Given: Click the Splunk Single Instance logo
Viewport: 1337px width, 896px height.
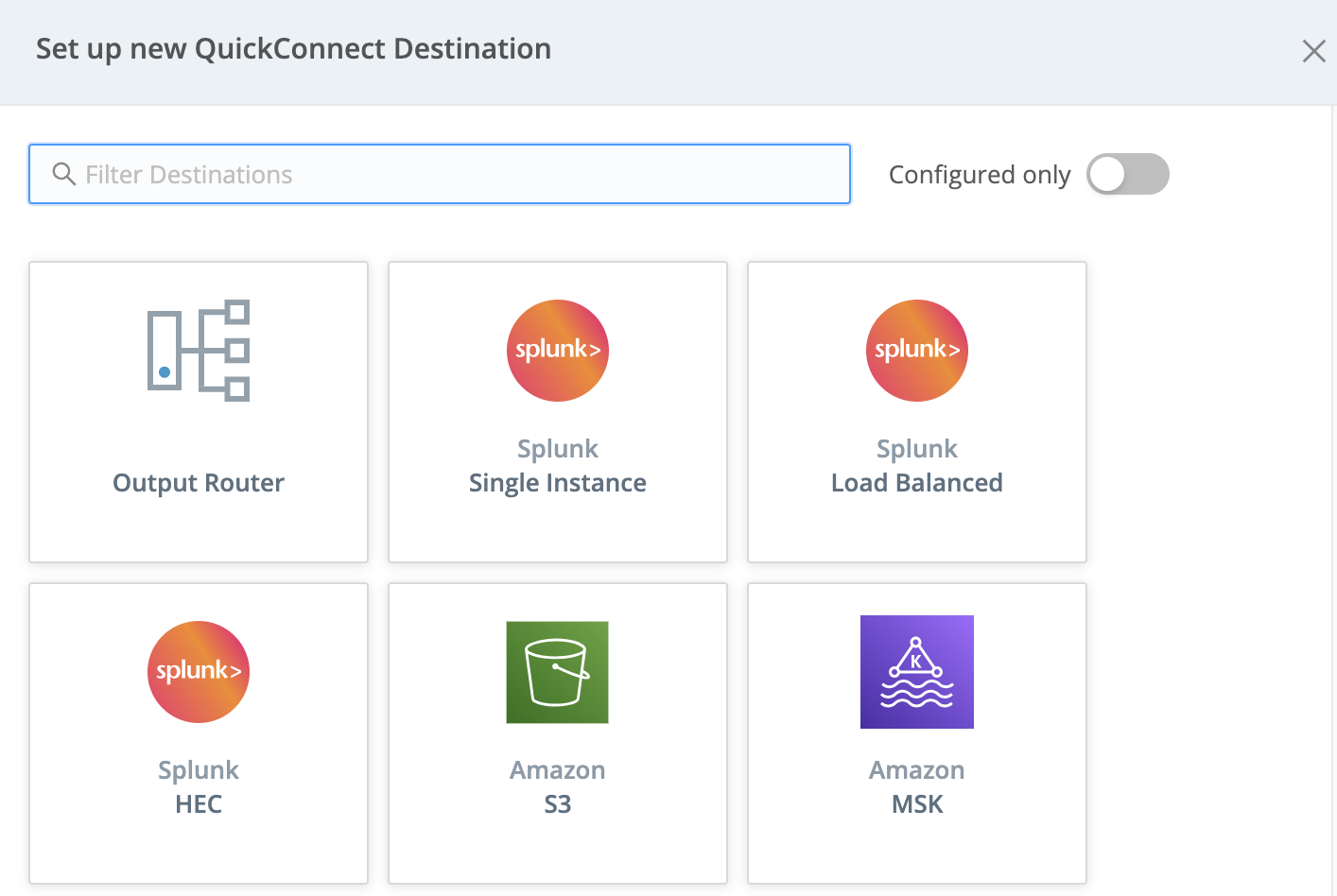Looking at the screenshot, I should point(557,351).
